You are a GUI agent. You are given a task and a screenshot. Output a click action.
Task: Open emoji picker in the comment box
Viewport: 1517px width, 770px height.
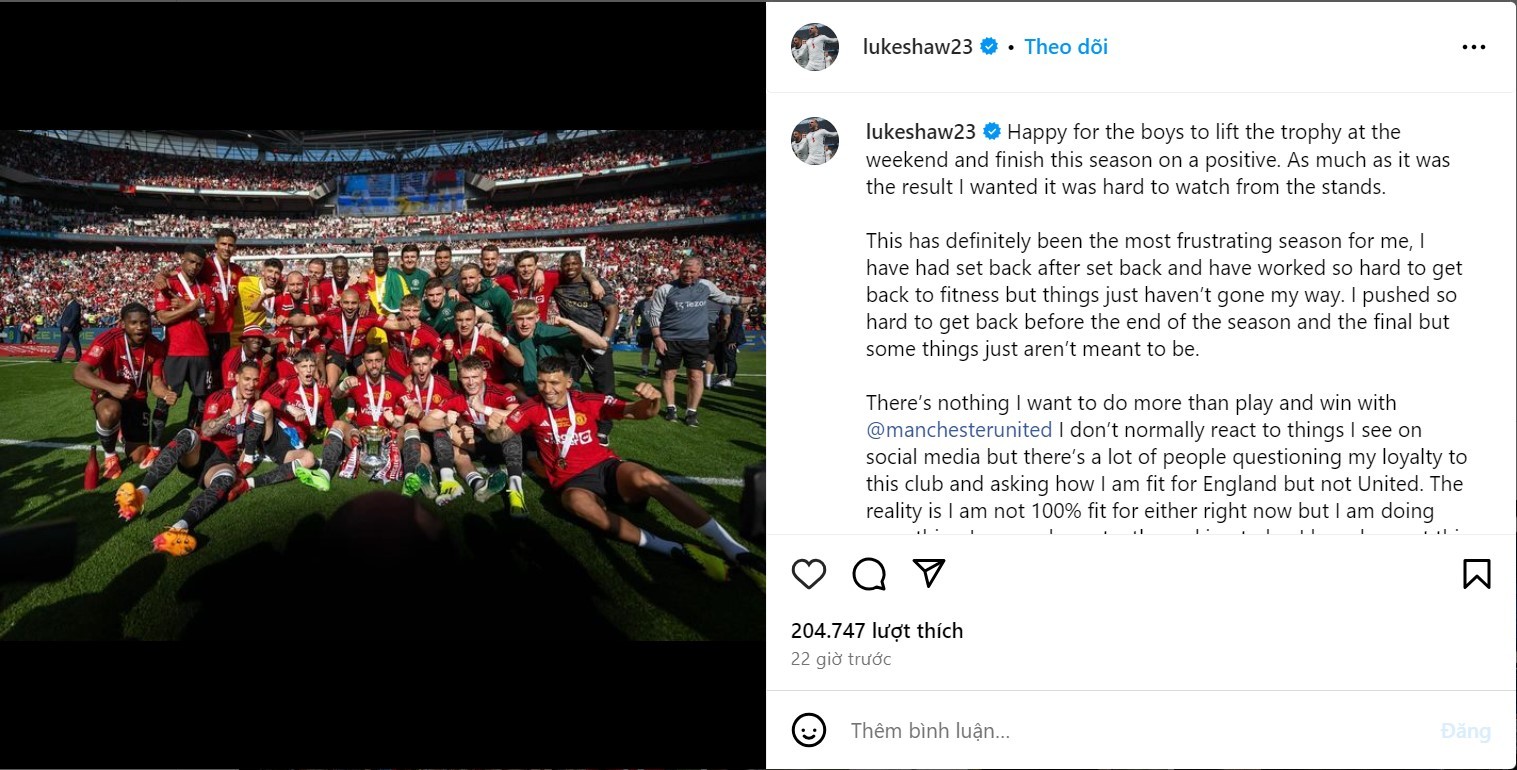pos(809,730)
